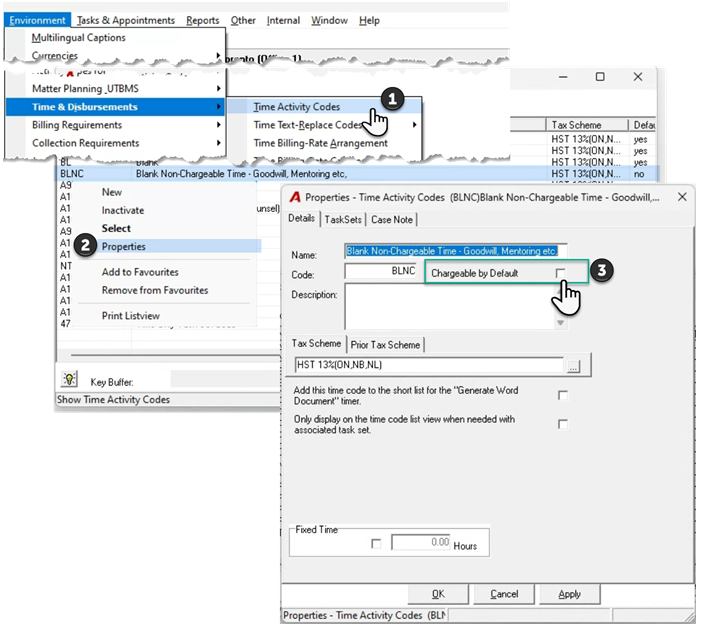Switch to the Tax Scheme tab

[x=316, y=343]
